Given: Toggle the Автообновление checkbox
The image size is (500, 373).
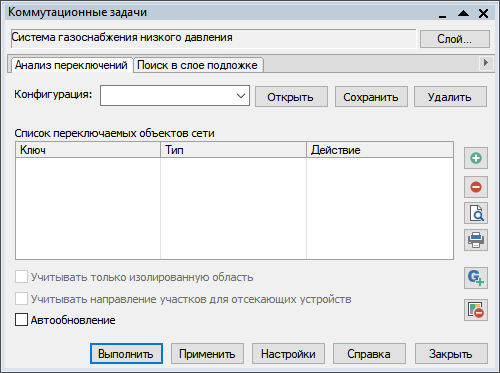Looking at the screenshot, I should tap(21, 320).
